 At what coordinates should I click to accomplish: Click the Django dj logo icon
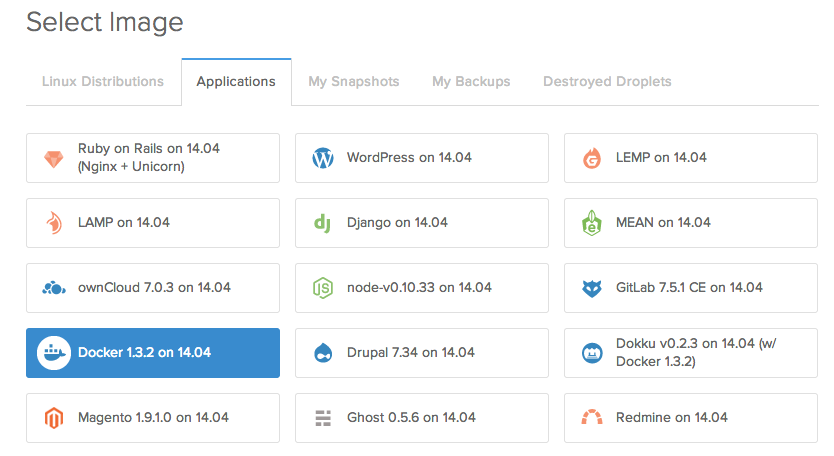(x=322, y=223)
